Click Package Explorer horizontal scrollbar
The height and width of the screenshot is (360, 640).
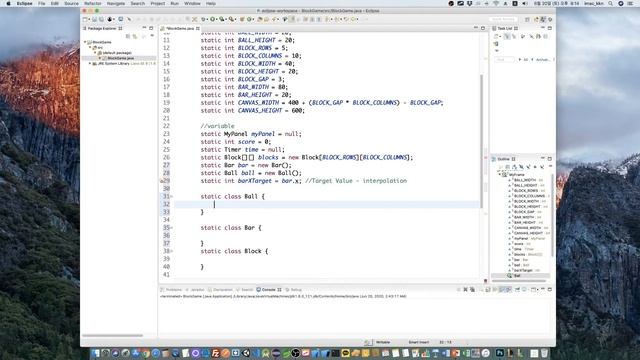point(112,336)
